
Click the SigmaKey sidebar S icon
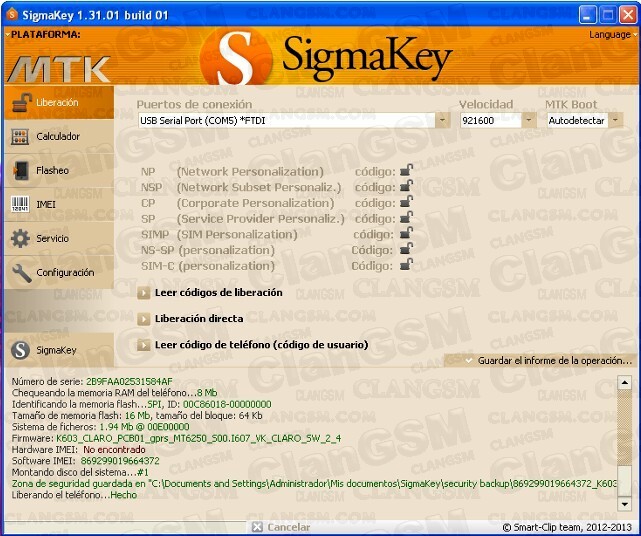coord(20,350)
